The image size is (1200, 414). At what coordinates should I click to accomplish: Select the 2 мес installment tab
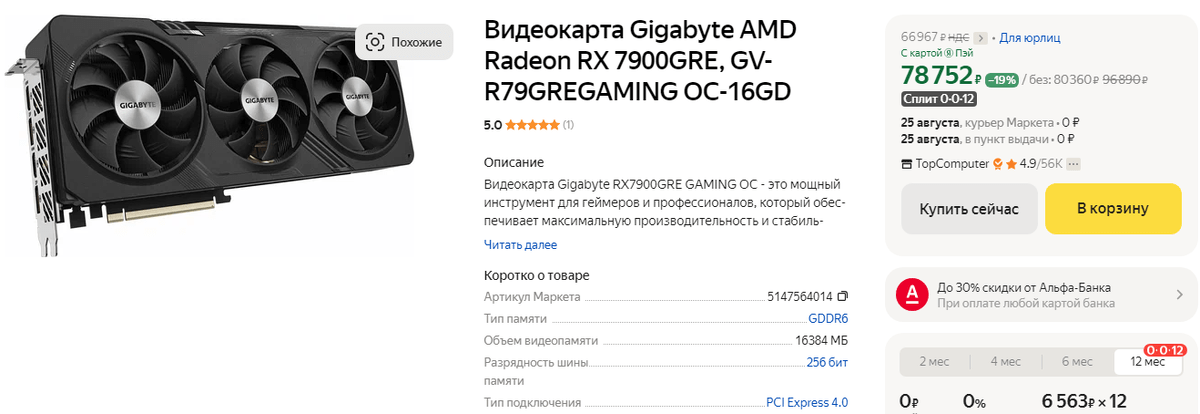tap(934, 362)
